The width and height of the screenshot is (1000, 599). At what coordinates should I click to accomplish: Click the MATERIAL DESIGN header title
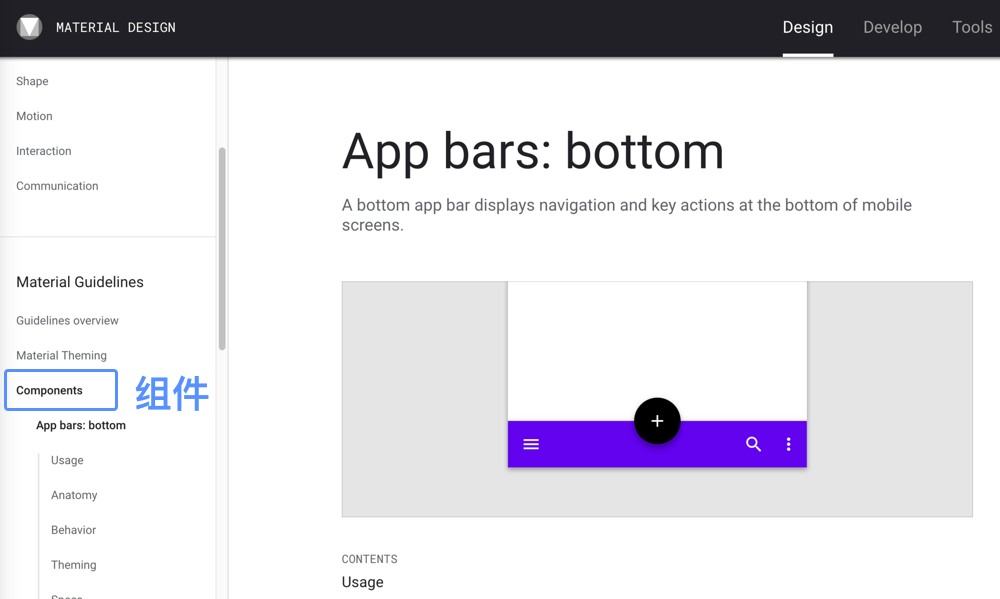115,27
